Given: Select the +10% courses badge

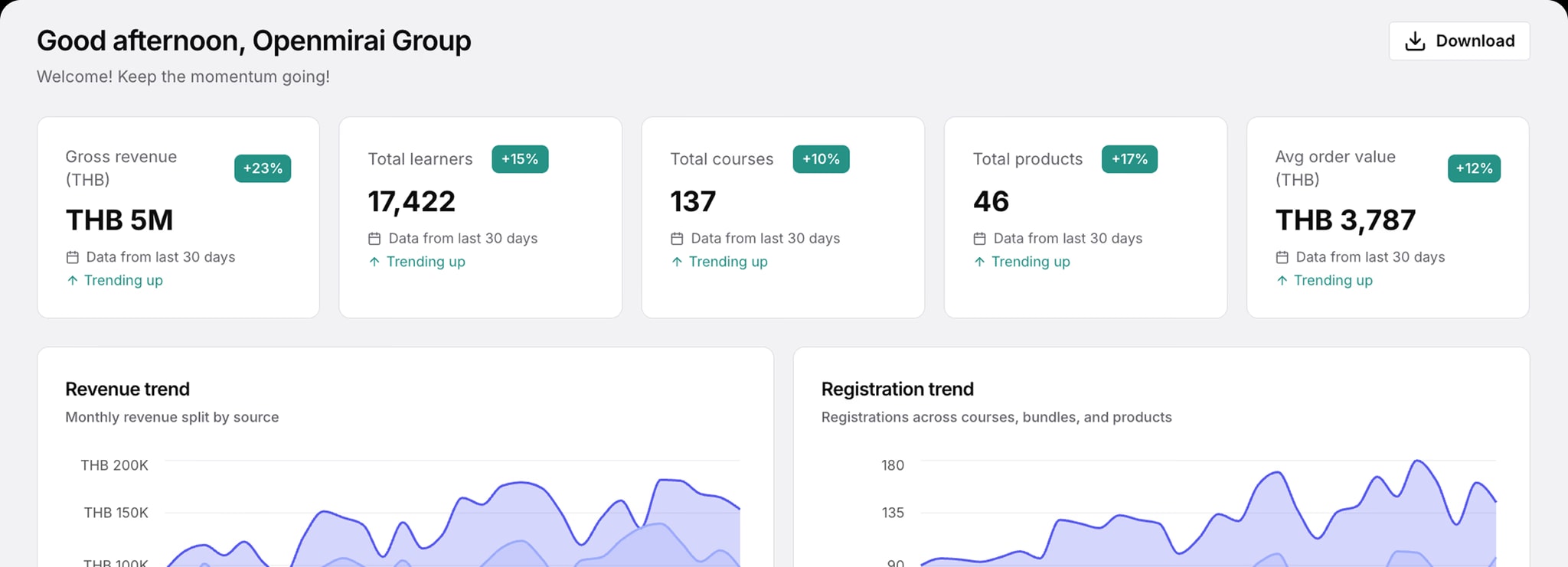Looking at the screenshot, I should (x=821, y=159).
